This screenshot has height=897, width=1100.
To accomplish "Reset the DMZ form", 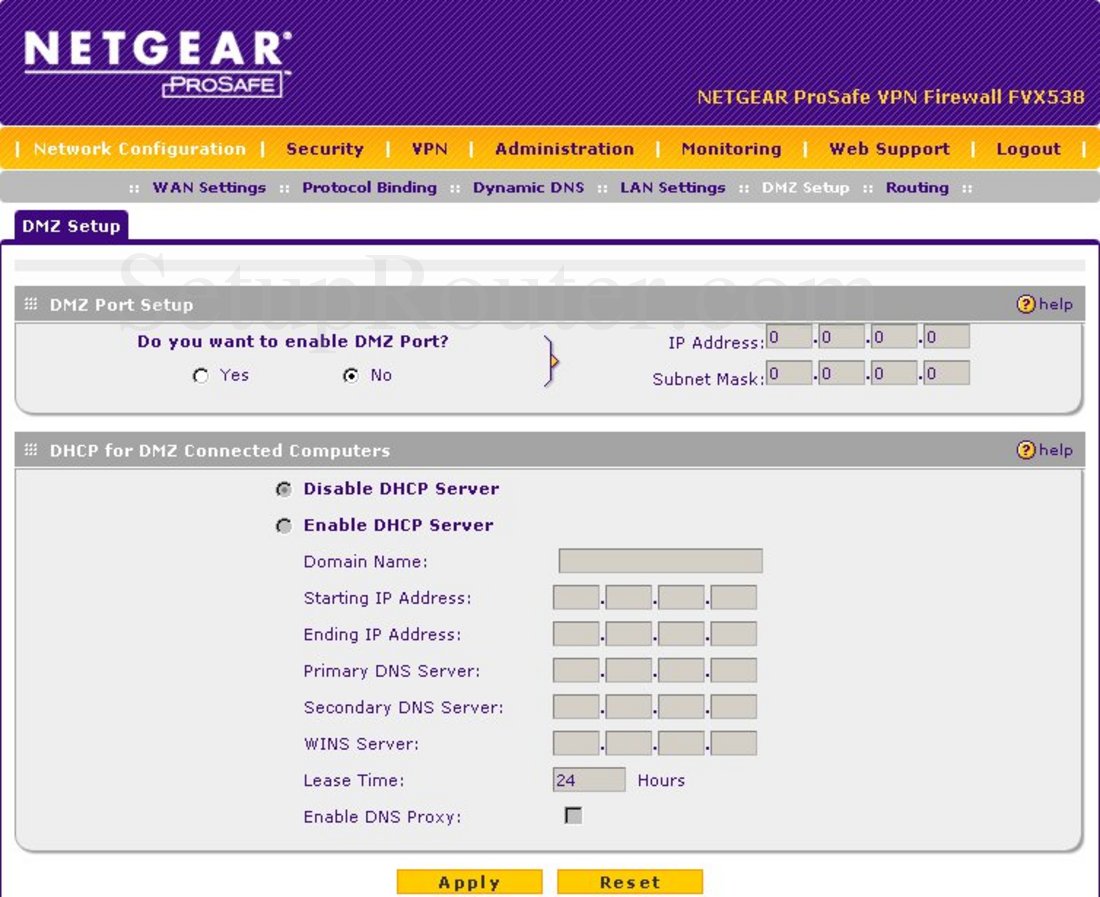I will pyautogui.click(x=629, y=881).
